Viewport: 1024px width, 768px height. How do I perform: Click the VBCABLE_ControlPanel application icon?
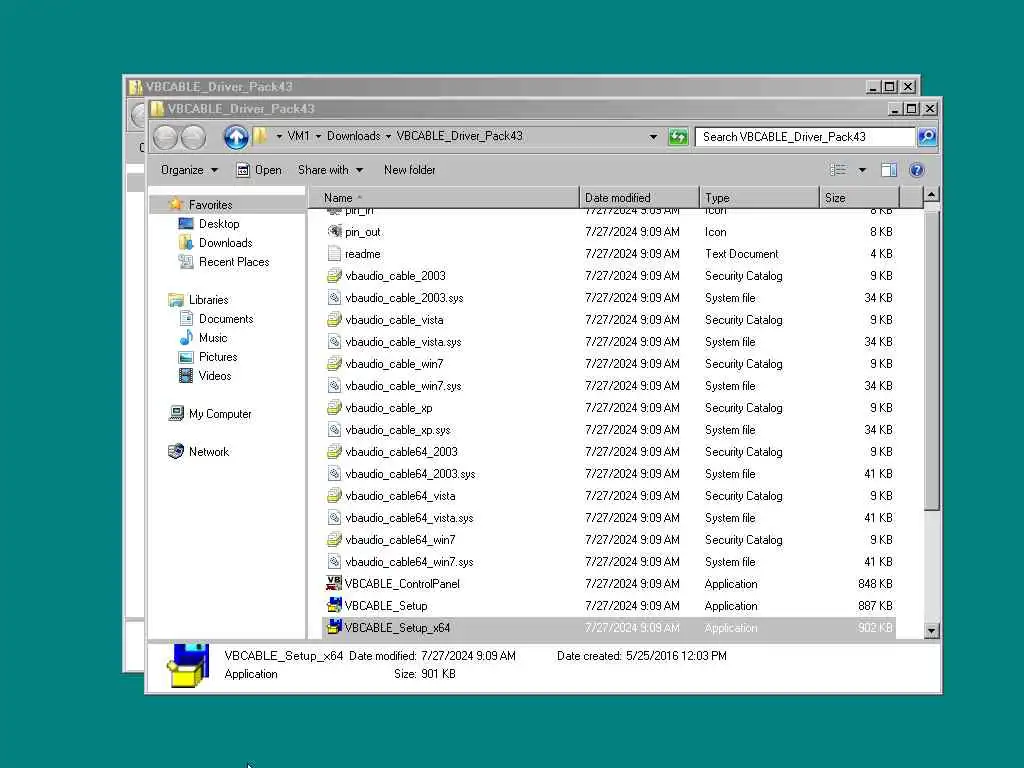click(x=334, y=583)
